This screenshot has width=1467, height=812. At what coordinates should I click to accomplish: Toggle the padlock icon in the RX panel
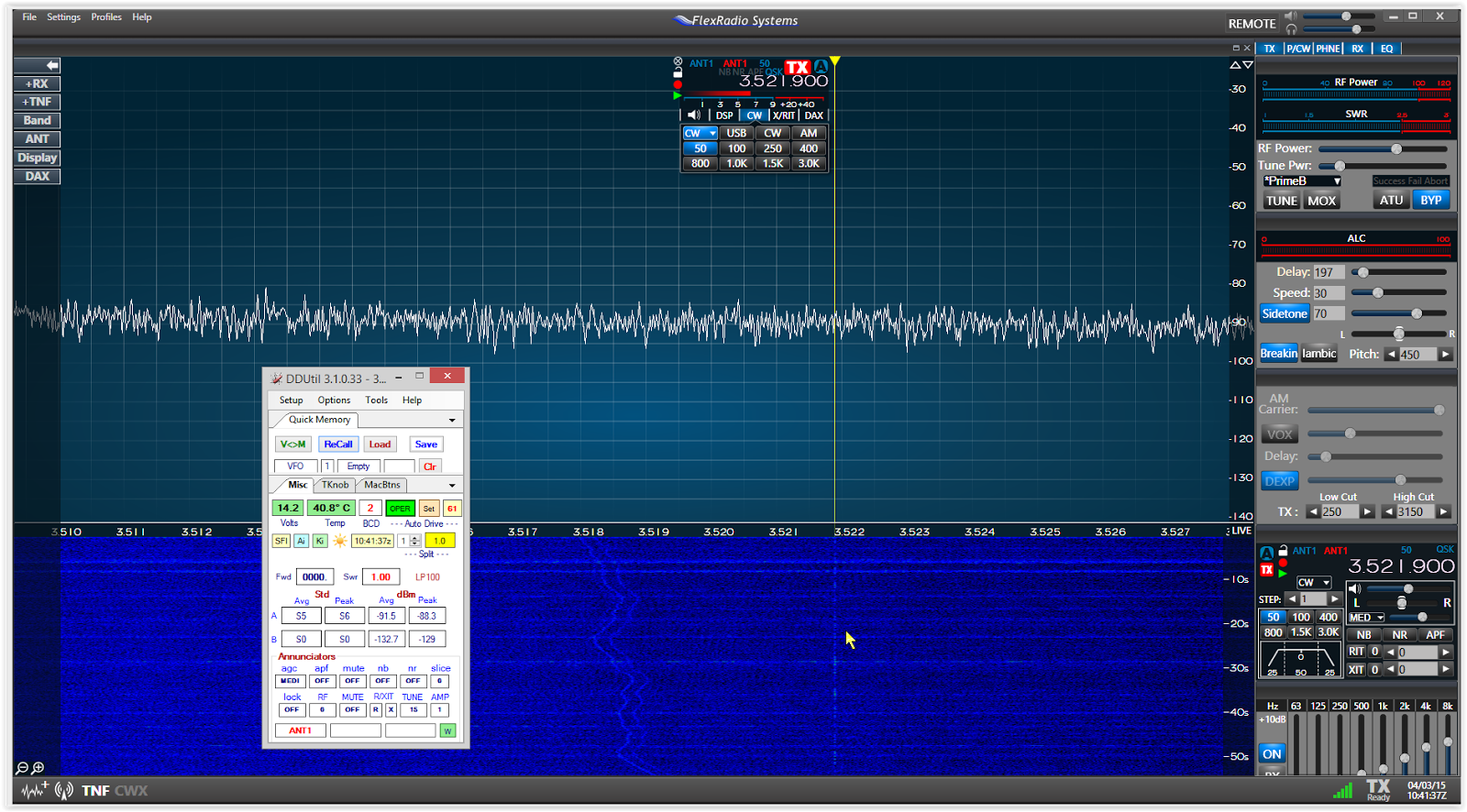pyautogui.click(x=1283, y=551)
